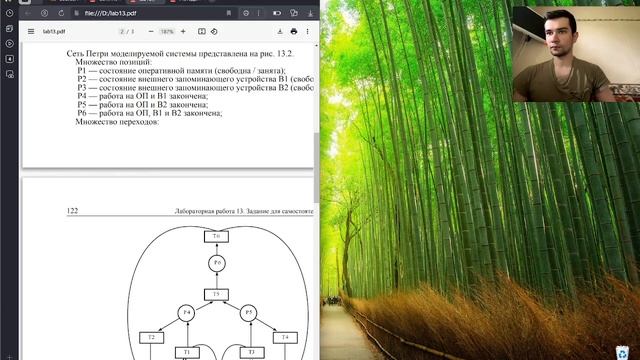This screenshot has width=640, height=360.
Task: Go back with the browser back arrow
Action: [x=27, y=13]
